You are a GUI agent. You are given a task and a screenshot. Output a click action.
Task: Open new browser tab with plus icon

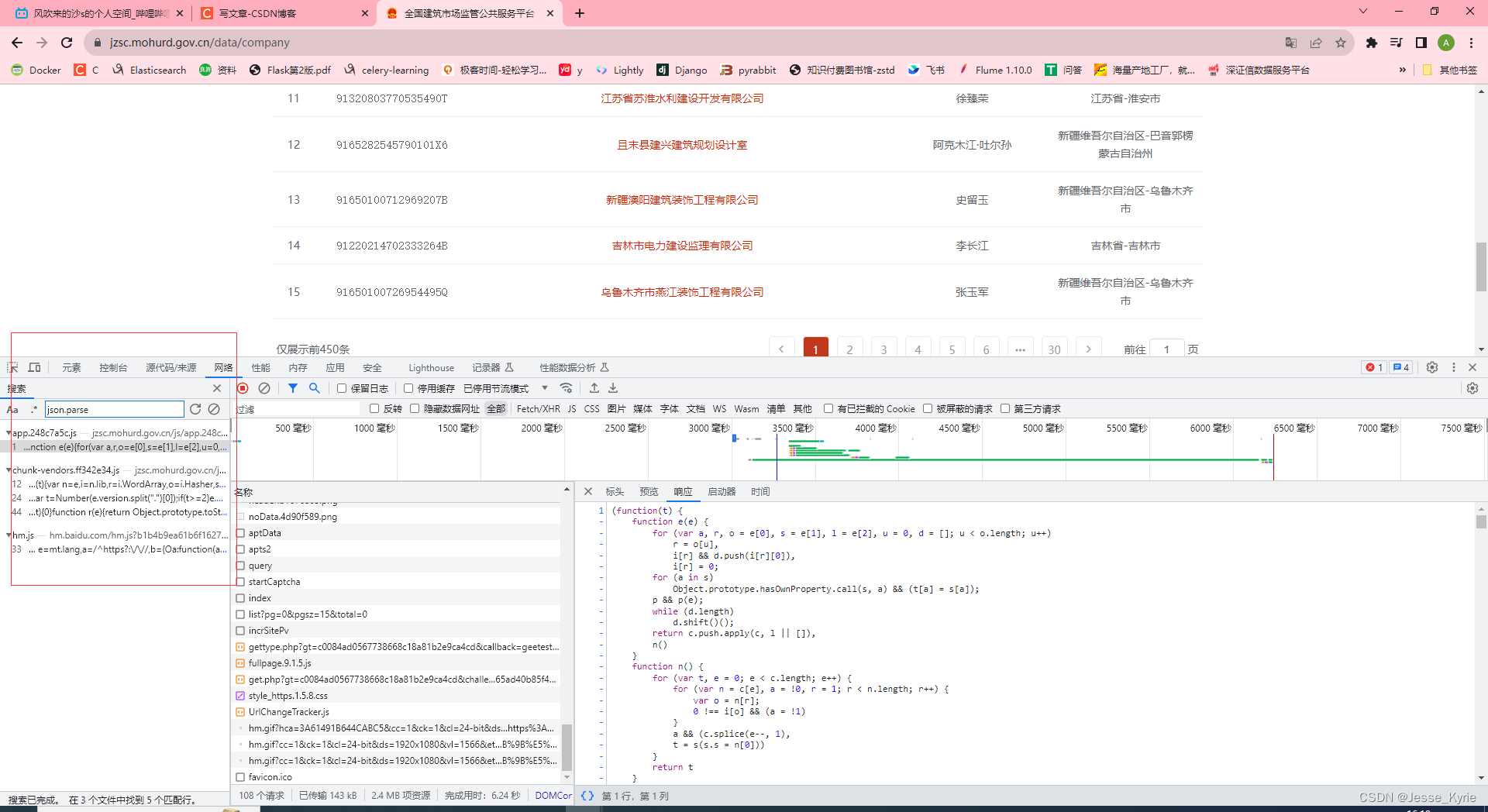click(x=580, y=13)
